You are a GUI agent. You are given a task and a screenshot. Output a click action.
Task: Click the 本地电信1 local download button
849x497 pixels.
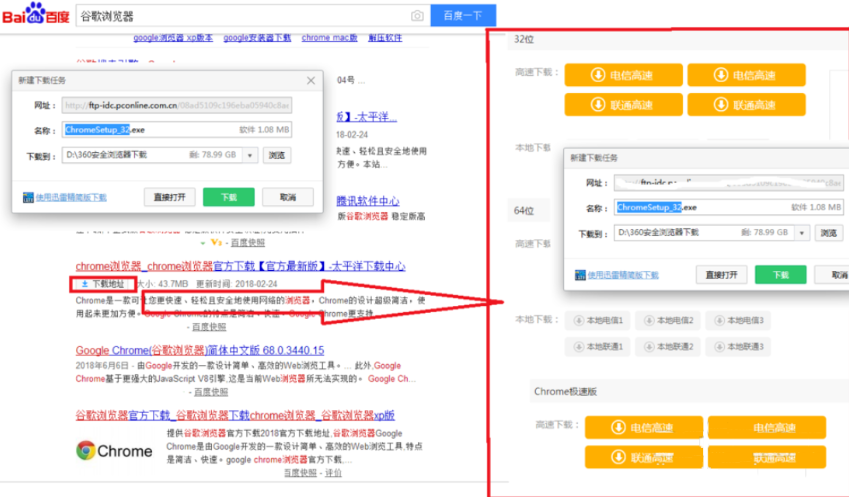[599, 321]
